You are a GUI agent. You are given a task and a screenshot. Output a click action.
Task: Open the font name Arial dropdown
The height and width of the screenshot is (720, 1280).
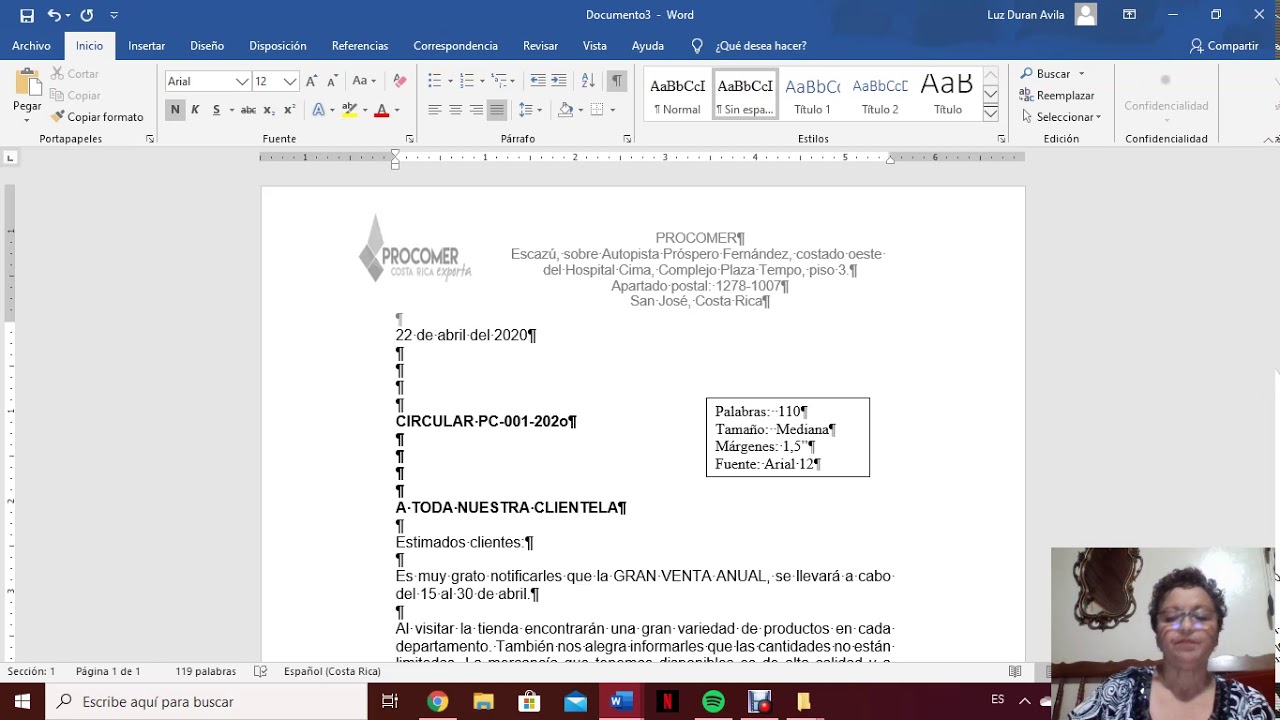pyautogui.click(x=242, y=81)
